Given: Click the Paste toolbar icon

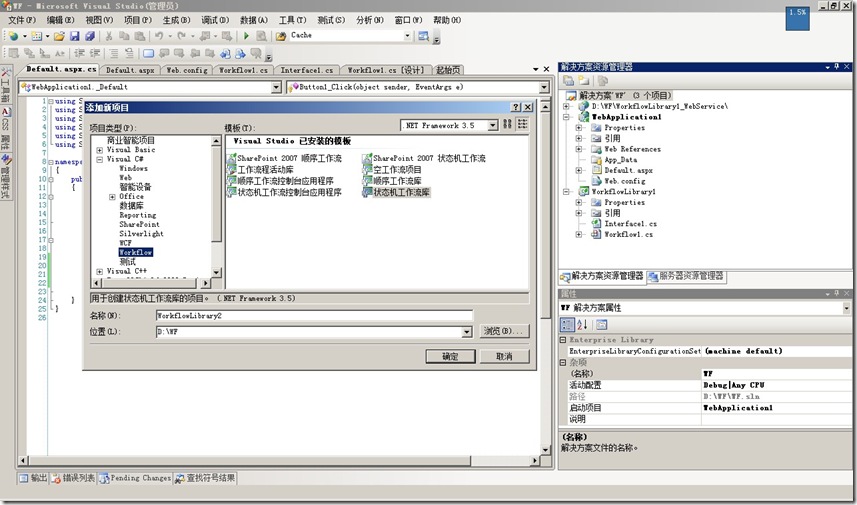Looking at the screenshot, I should tap(139, 36).
